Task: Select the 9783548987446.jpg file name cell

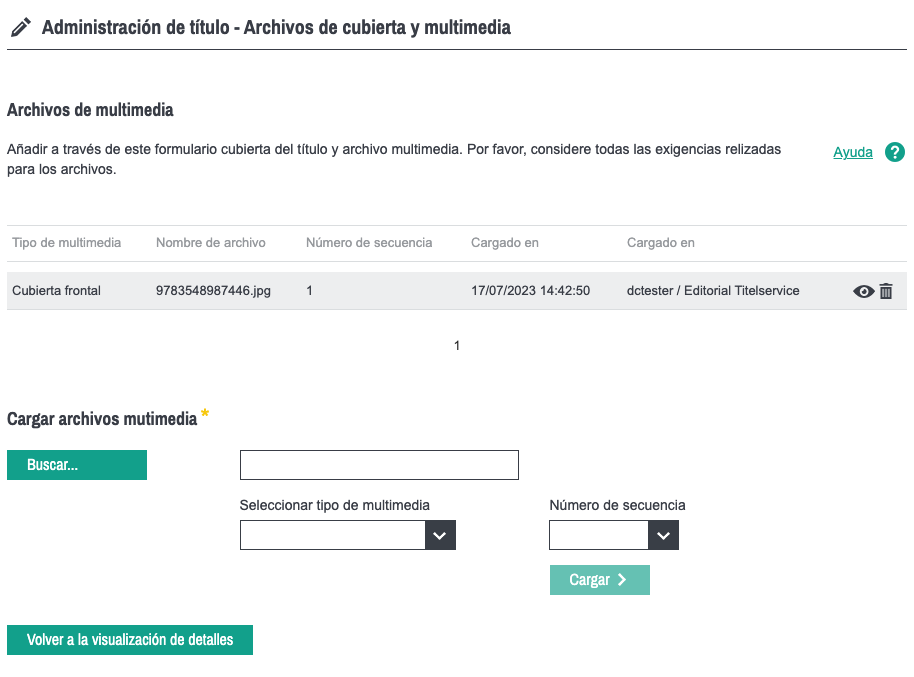Action: point(213,291)
